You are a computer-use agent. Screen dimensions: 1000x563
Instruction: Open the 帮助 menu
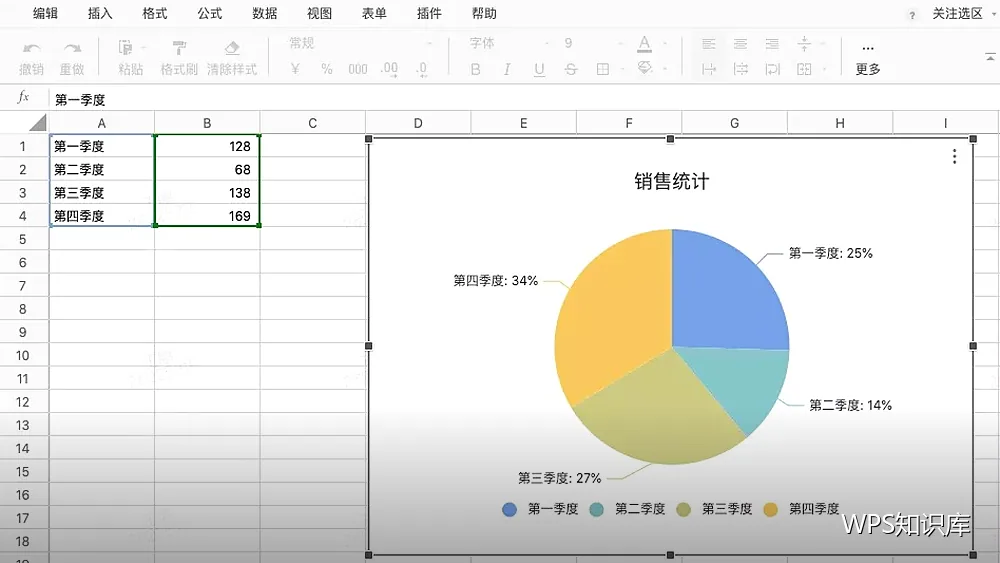coord(484,13)
